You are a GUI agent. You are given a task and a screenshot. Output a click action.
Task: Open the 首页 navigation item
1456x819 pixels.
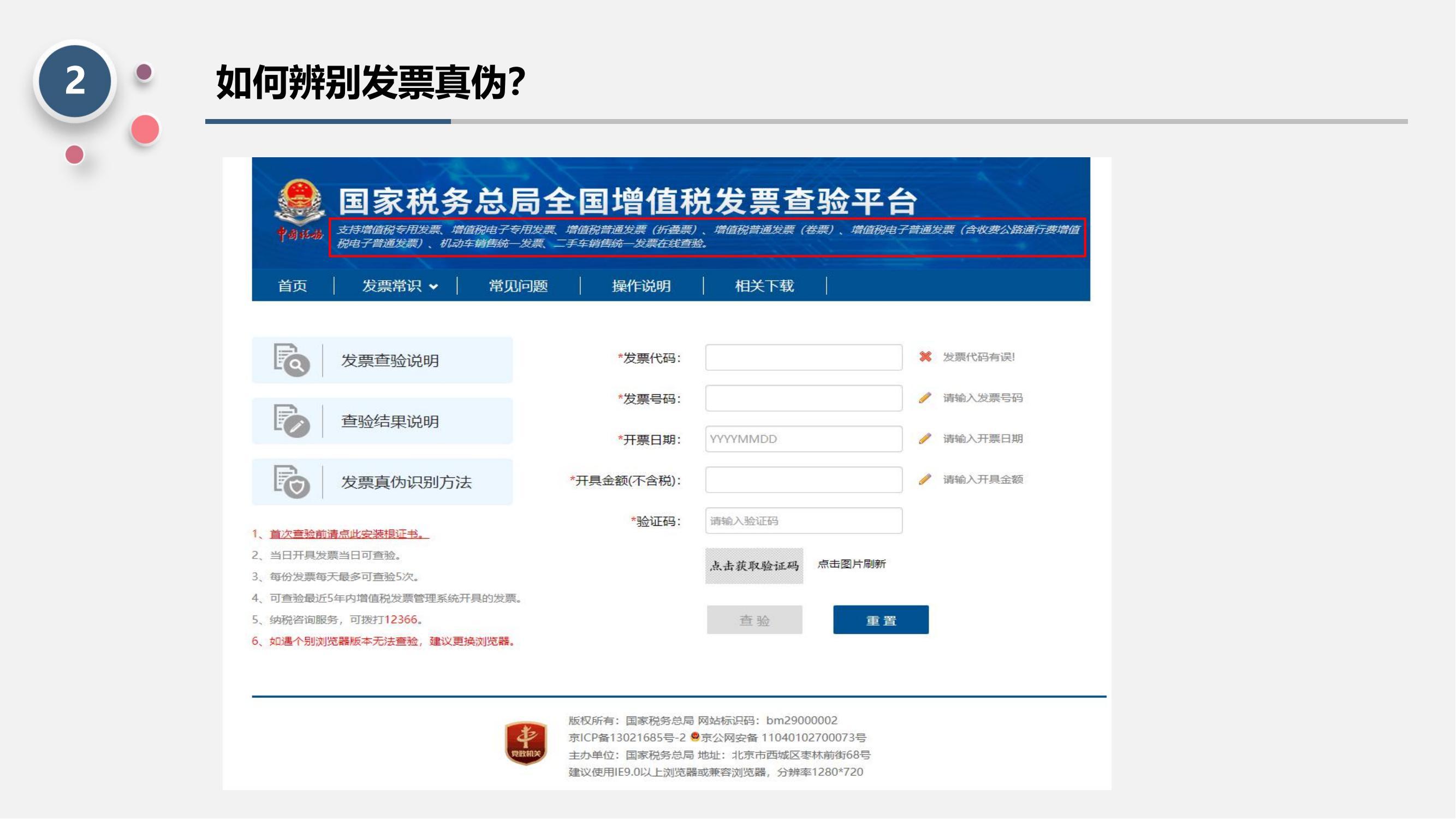pyautogui.click(x=292, y=286)
